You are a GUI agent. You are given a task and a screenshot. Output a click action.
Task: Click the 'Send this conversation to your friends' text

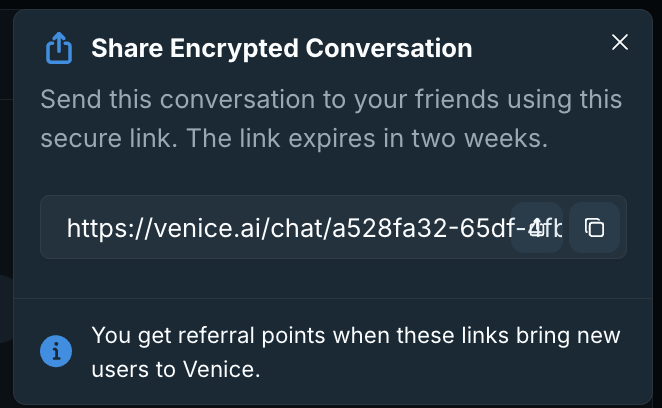coord(272,100)
